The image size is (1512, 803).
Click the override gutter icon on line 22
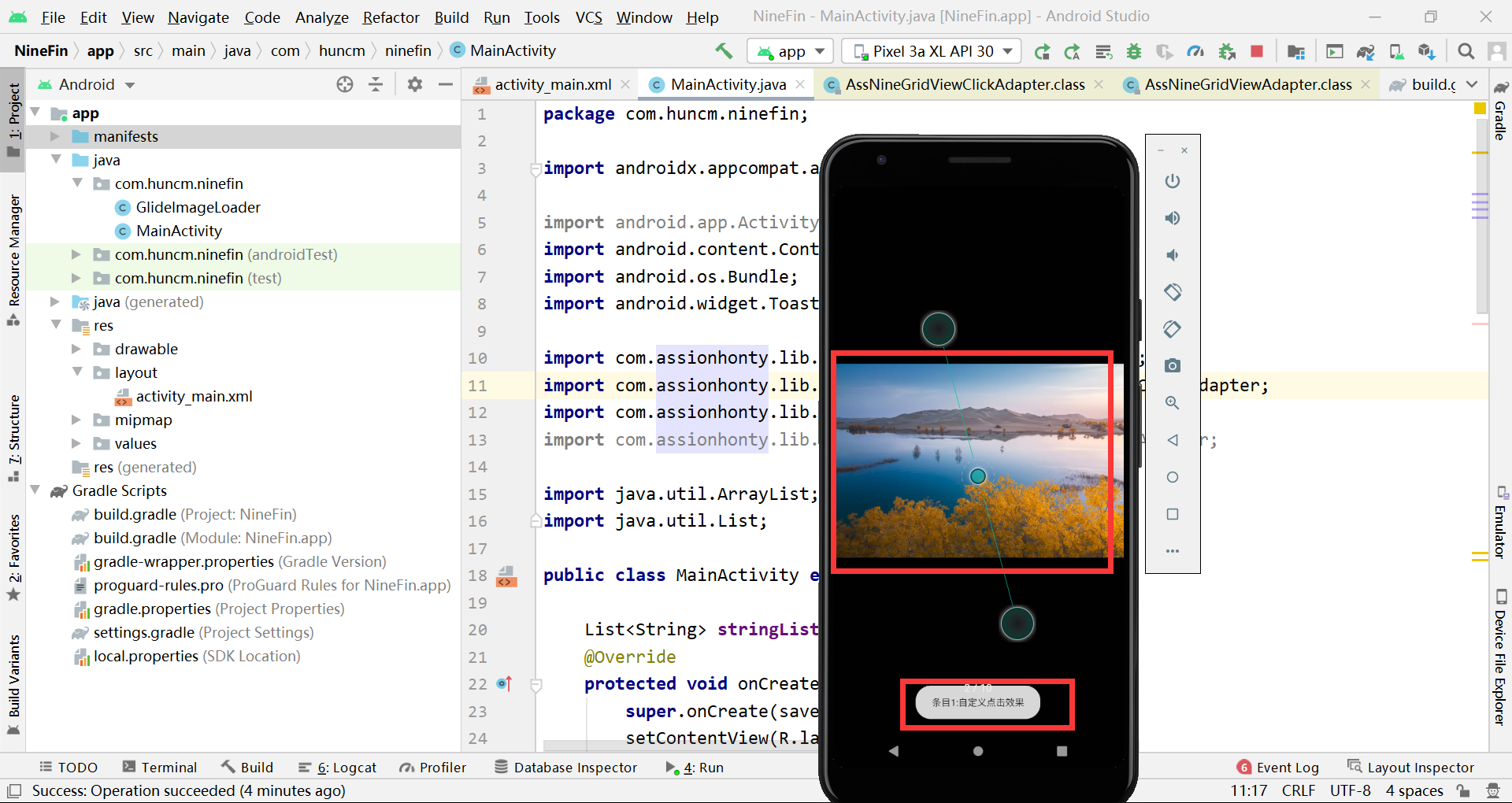[x=505, y=684]
